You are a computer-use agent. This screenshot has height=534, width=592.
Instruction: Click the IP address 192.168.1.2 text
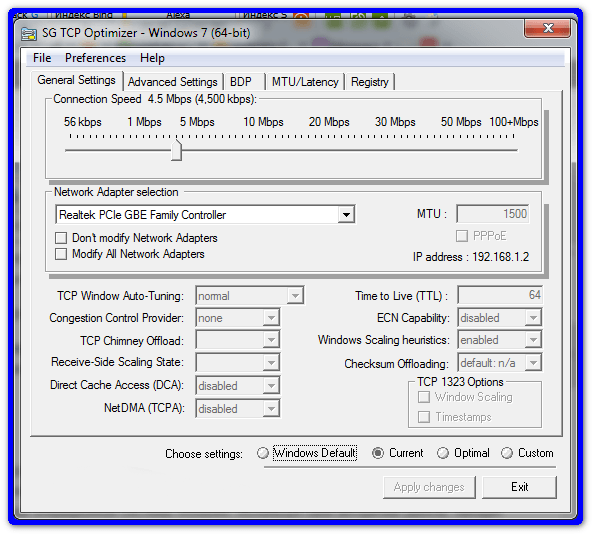pyautogui.click(x=471, y=257)
